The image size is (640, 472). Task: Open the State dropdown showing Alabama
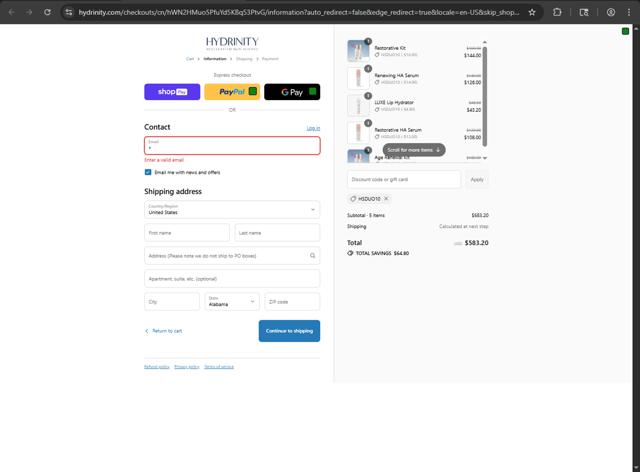point(232,302)
